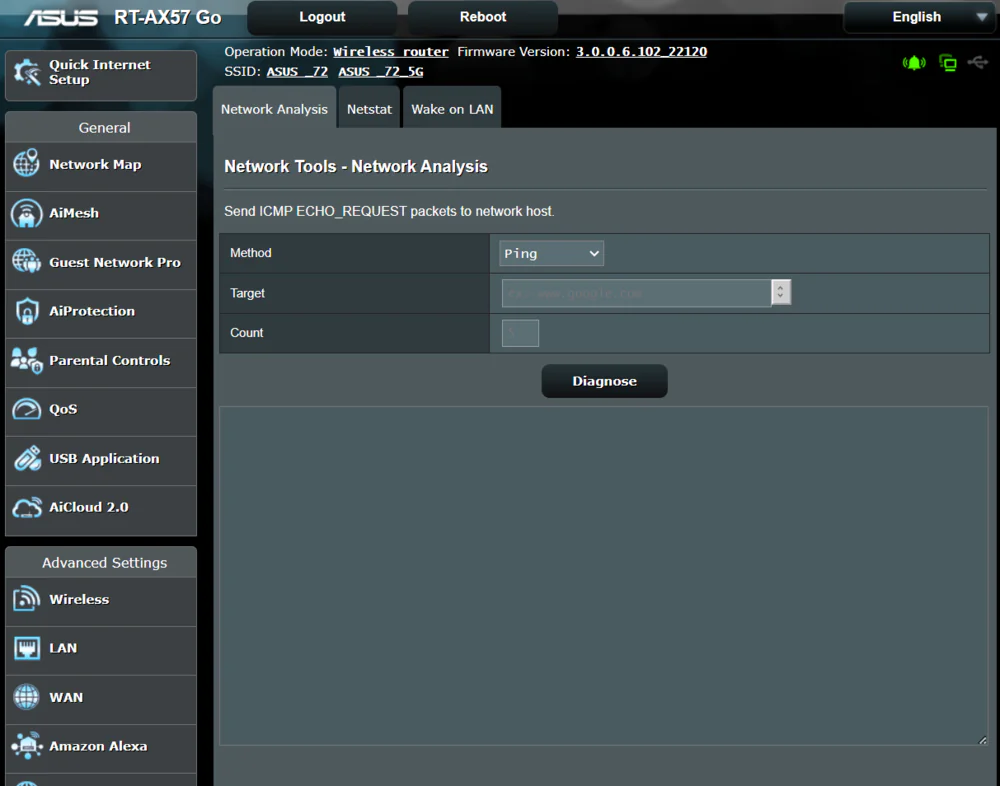This screenshot has width=1000, height=786.
Task: Click inside the diagnose output text area
Action: coord(604,575)
